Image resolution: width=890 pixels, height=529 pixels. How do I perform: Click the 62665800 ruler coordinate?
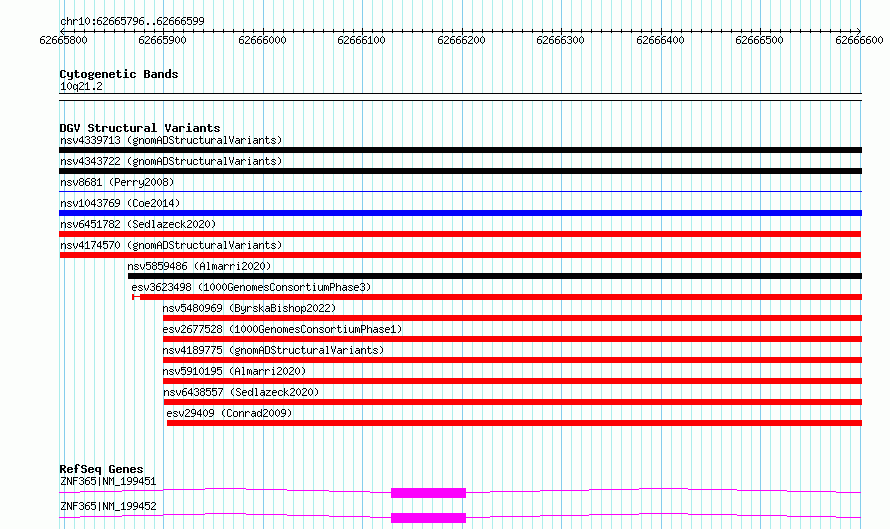(64, 40)
